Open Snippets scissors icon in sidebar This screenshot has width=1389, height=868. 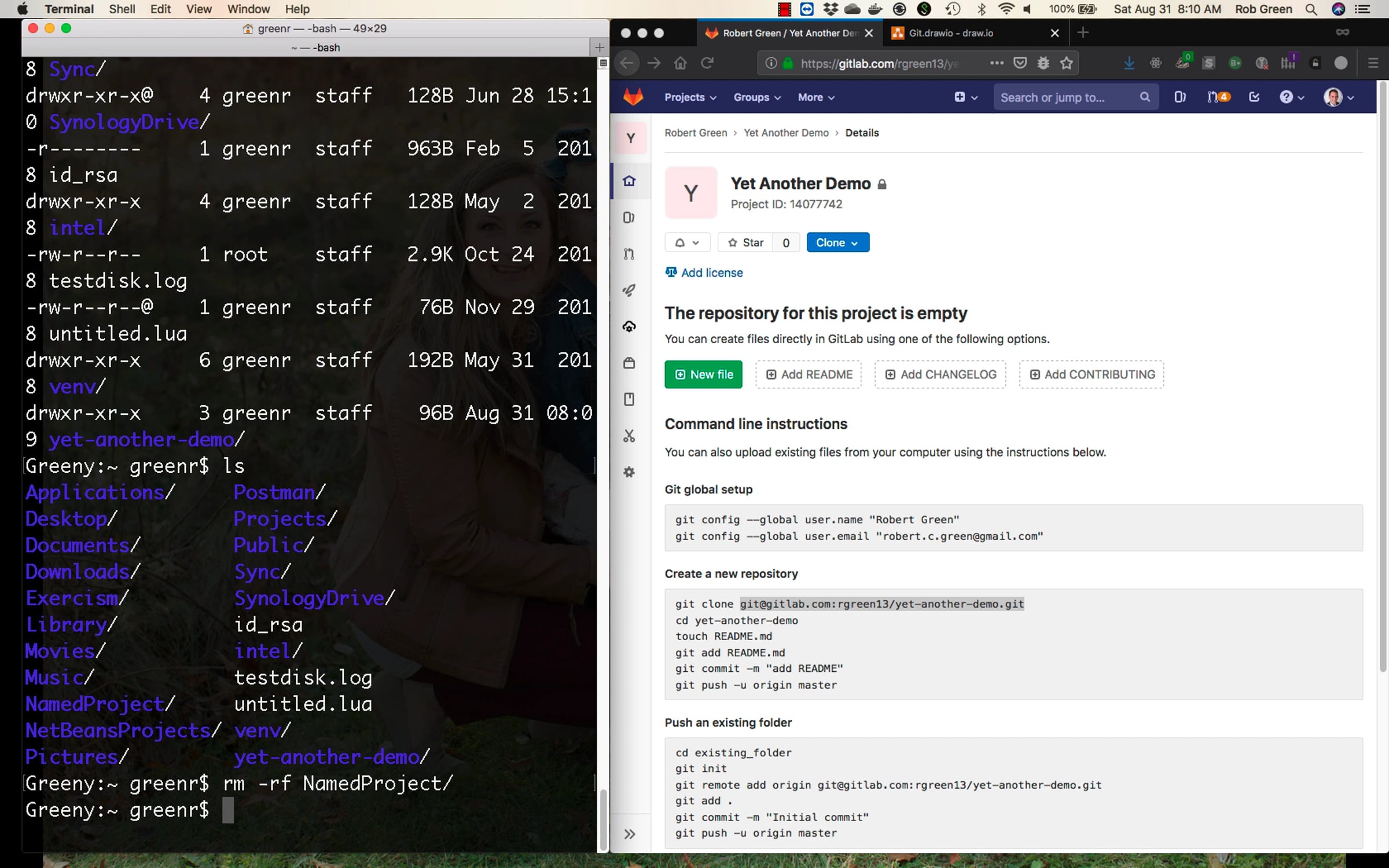(x=629, y=436)
